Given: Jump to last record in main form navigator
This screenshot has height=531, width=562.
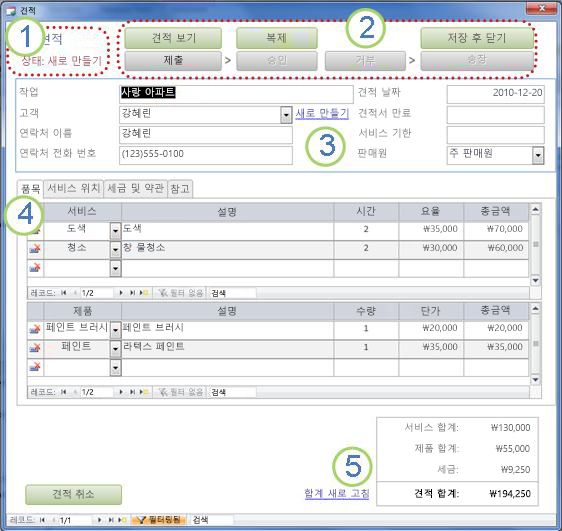Looking at the screenshot, I should coord(111,520).
